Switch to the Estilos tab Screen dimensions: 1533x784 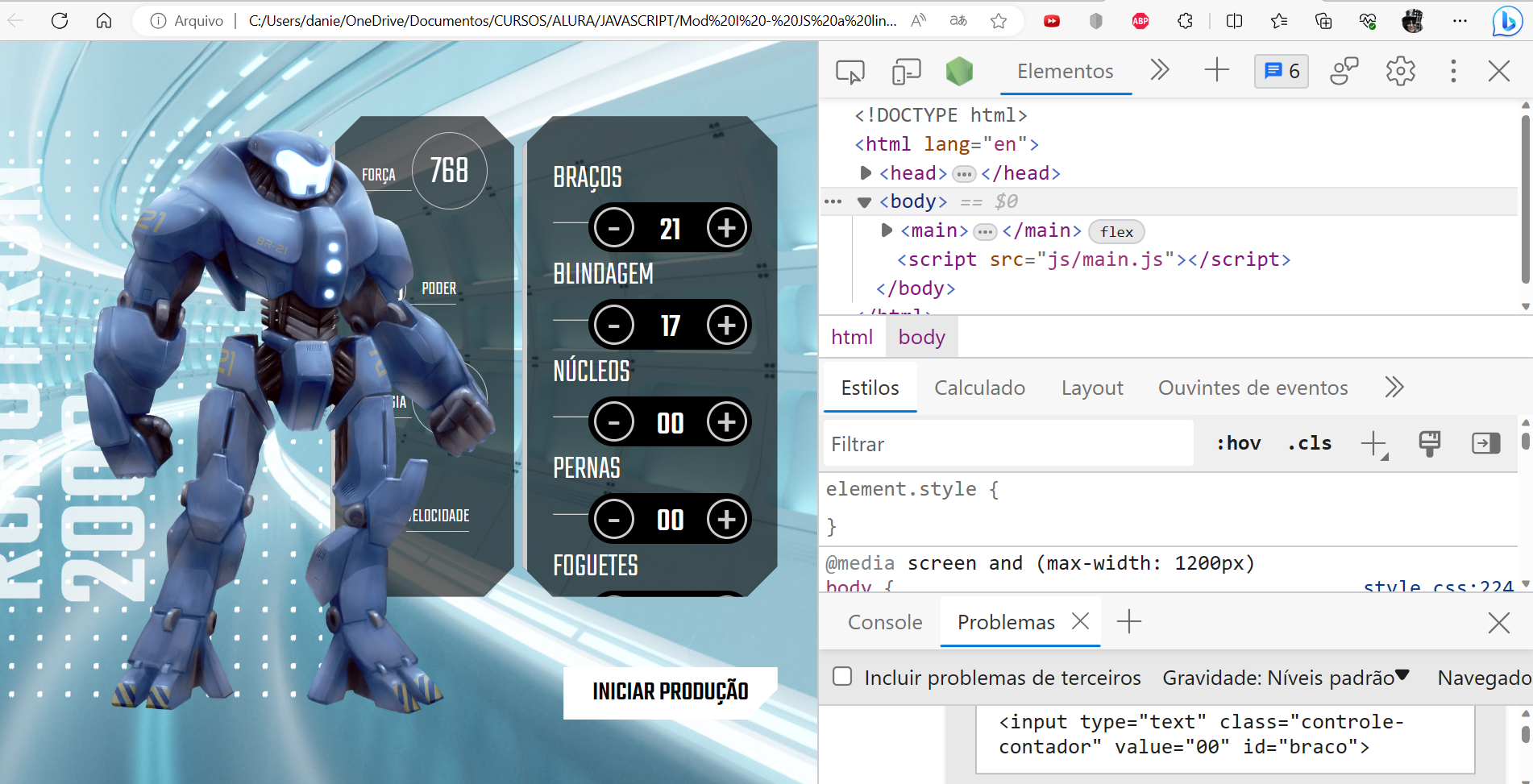click(x=870, y=388)
